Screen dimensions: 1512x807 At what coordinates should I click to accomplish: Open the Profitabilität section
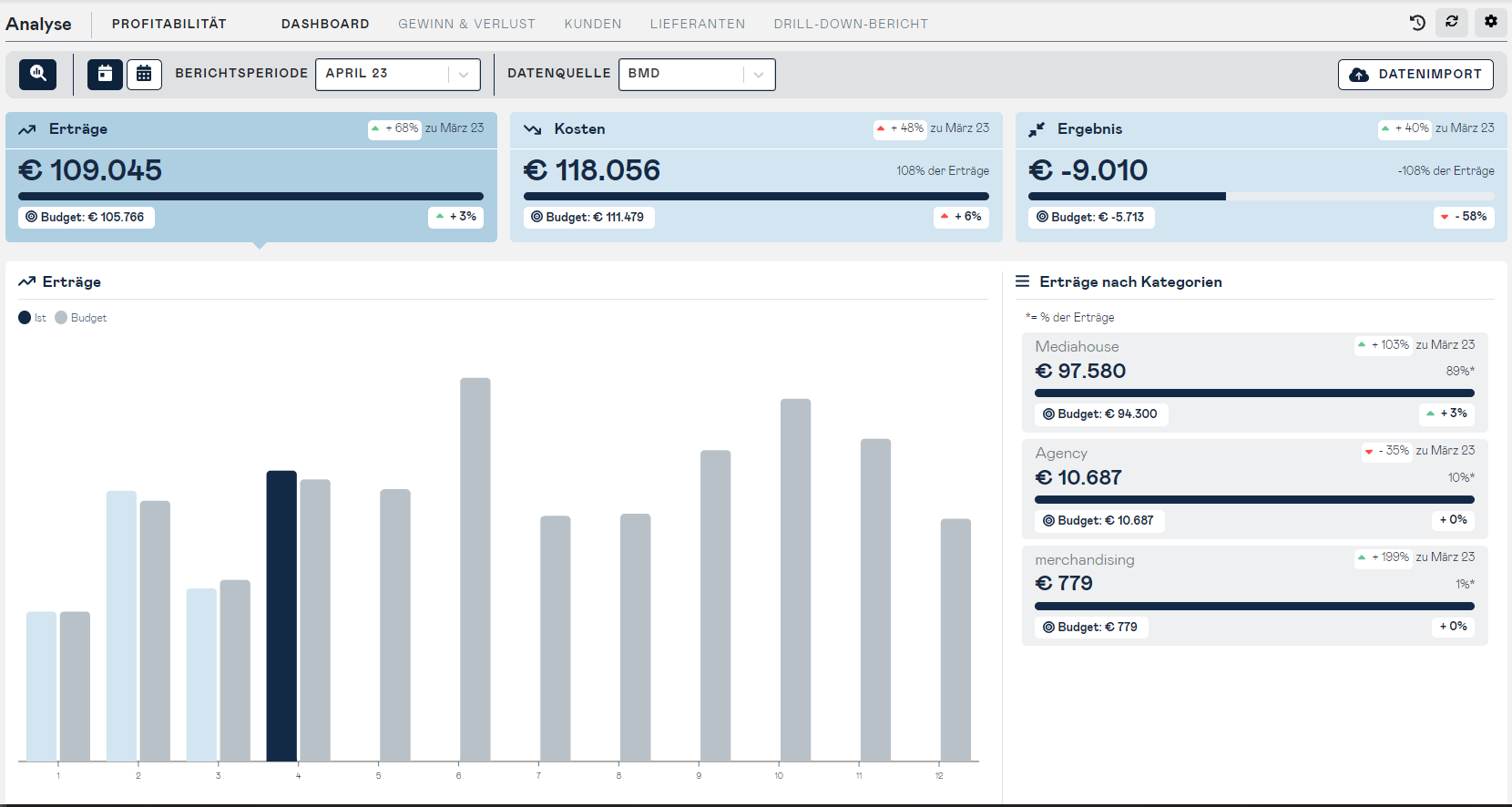[169, 24]
